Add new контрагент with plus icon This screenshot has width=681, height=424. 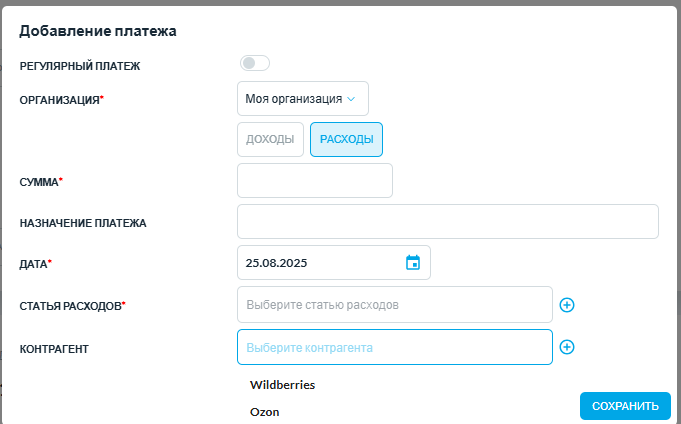(567, 347)
